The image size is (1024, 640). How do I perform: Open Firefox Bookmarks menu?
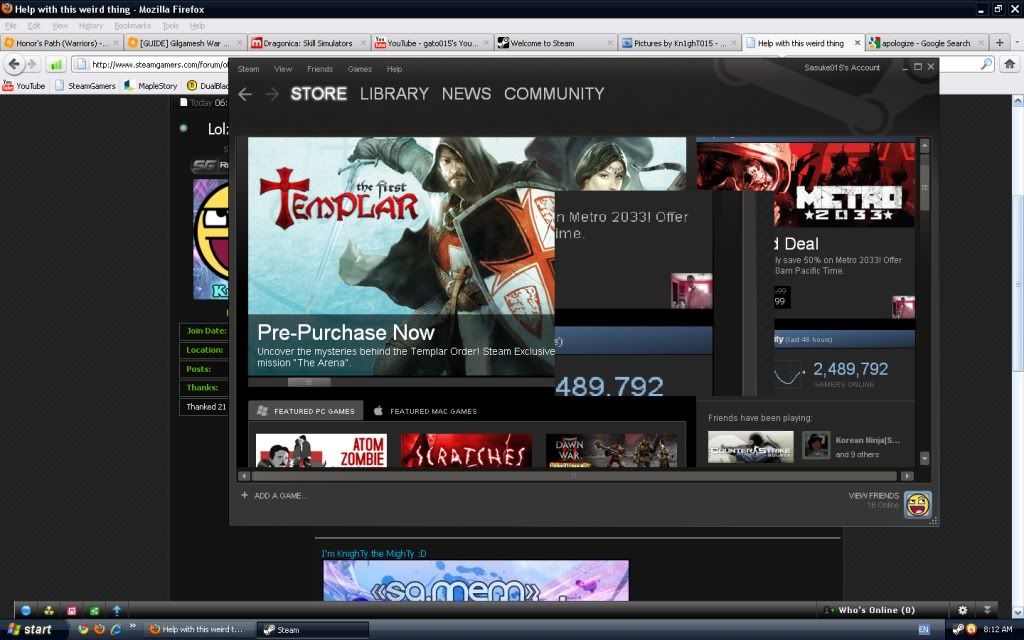tap(133, 25)
